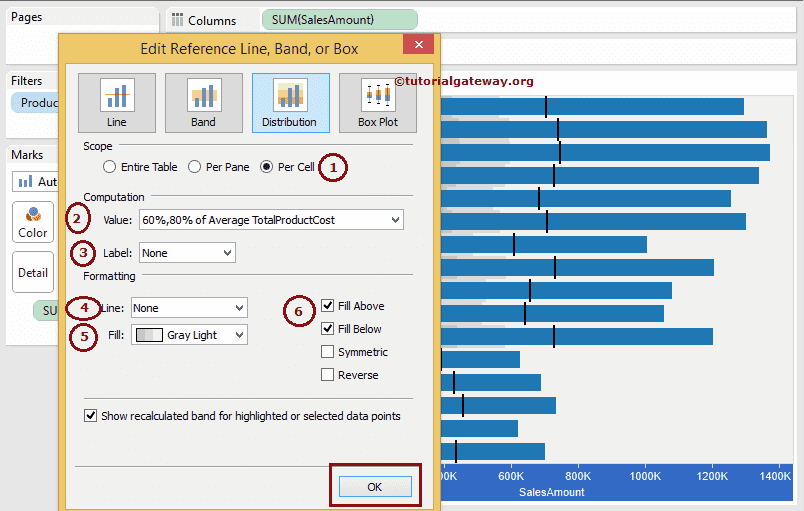Select the Distribution reference type button
804x511 pixels.
[291, 103]
